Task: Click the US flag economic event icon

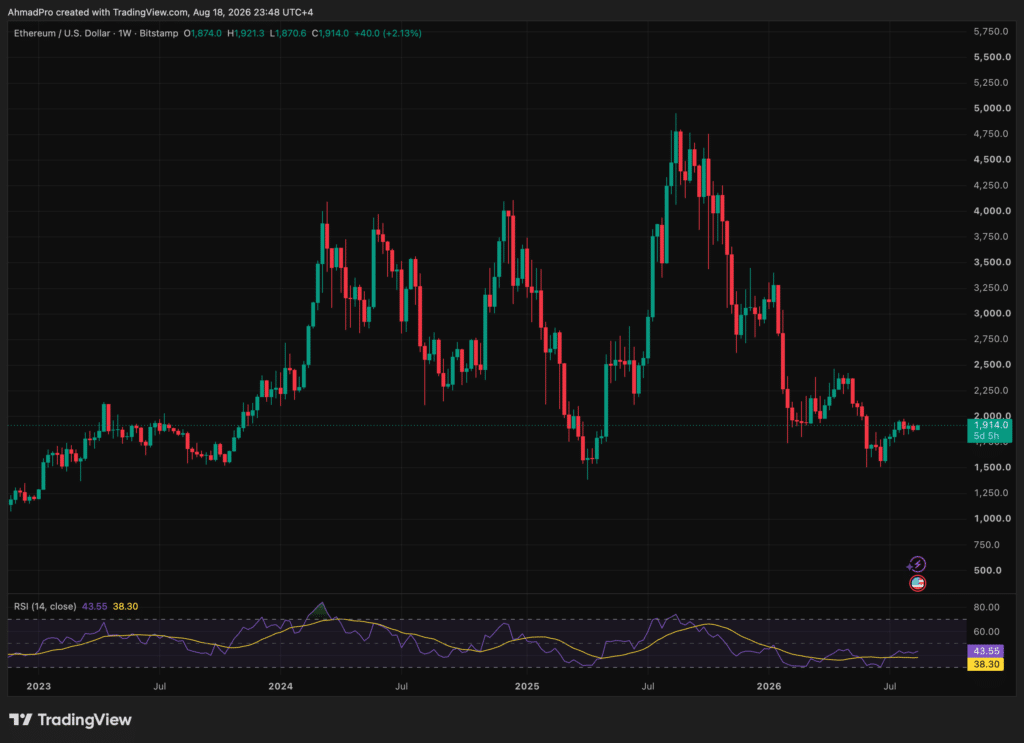Action: click(918, 583)
